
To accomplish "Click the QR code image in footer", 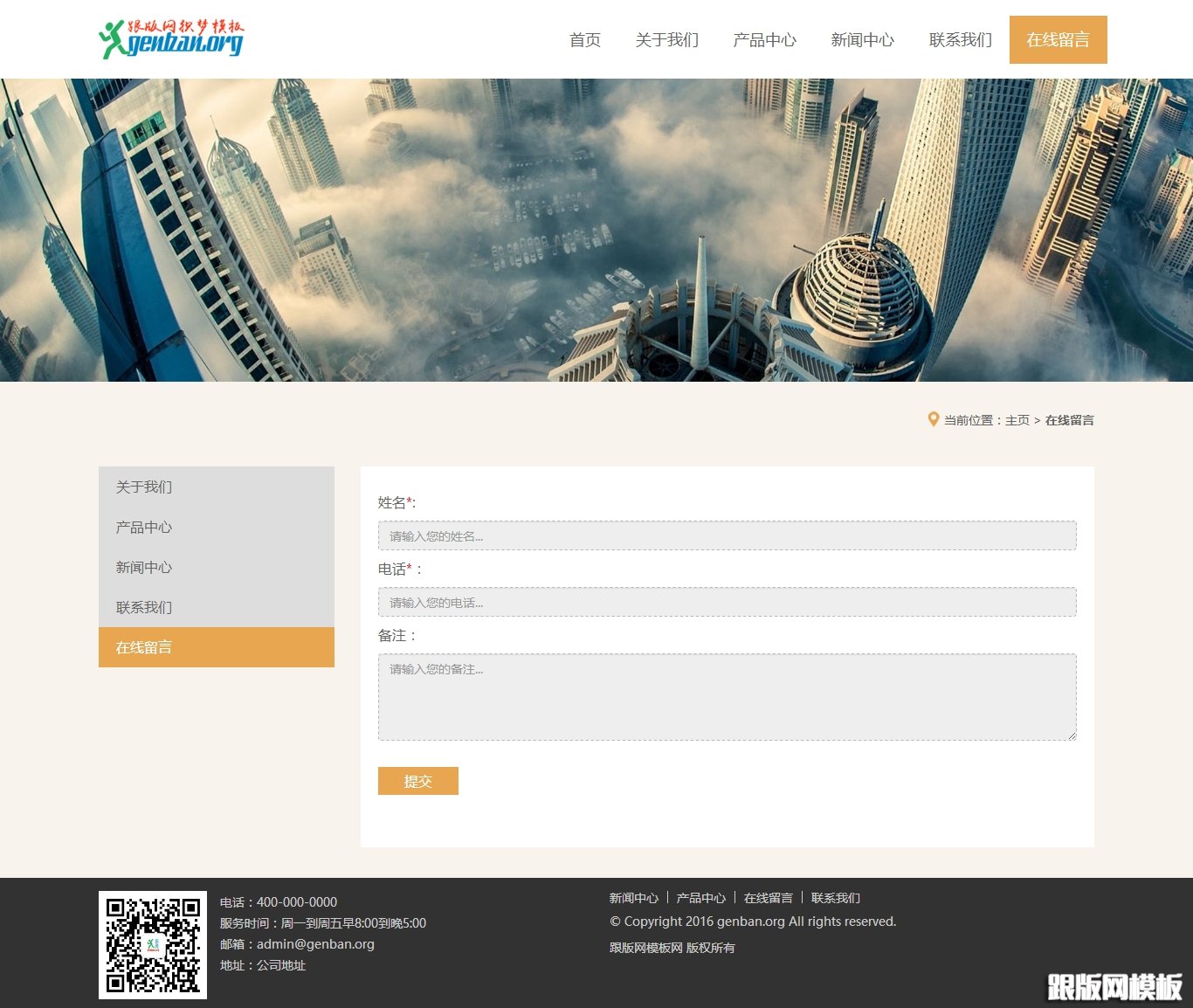I will click(153, 945).
